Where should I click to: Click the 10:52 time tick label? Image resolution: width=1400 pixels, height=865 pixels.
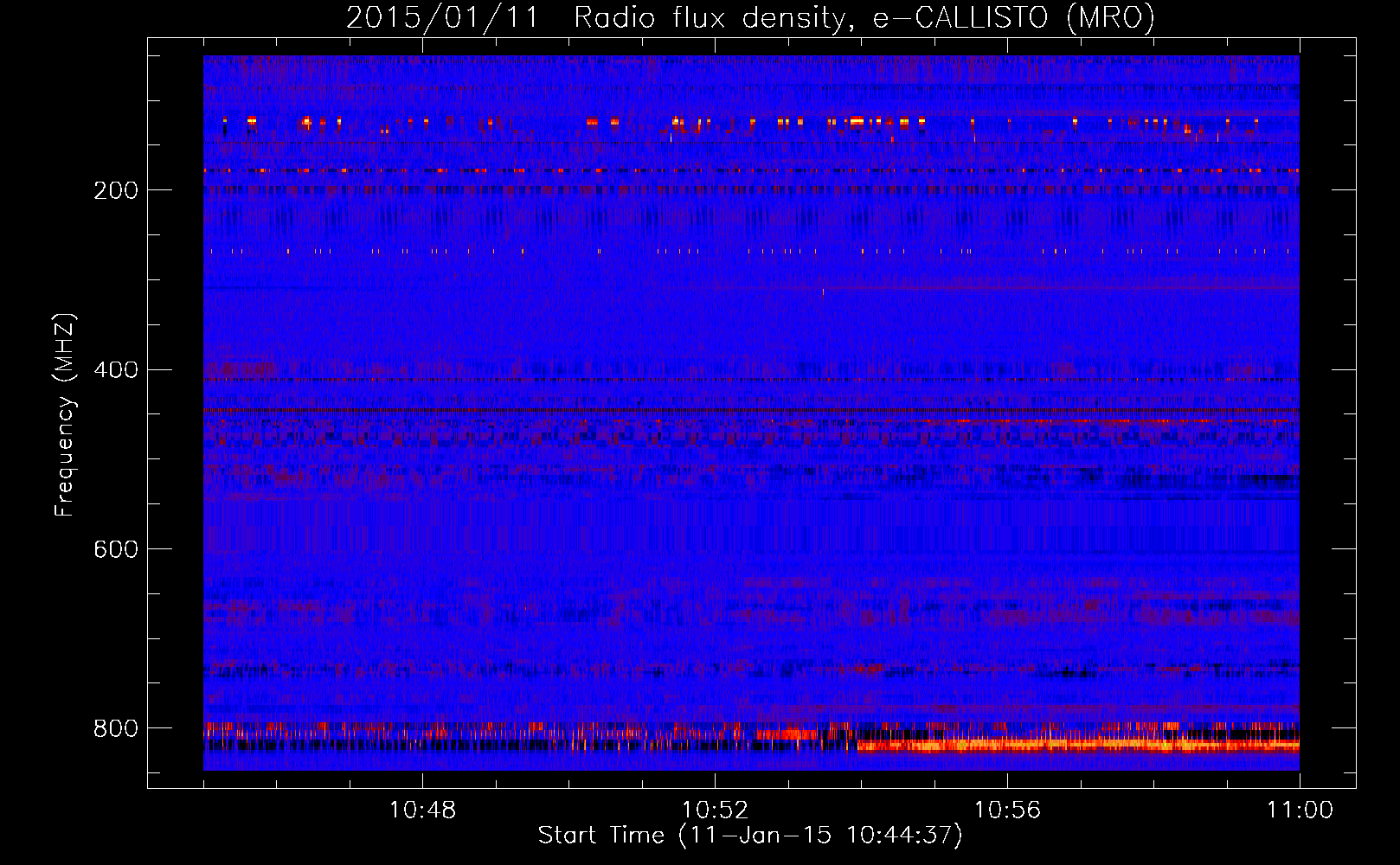tap(715, 811)
